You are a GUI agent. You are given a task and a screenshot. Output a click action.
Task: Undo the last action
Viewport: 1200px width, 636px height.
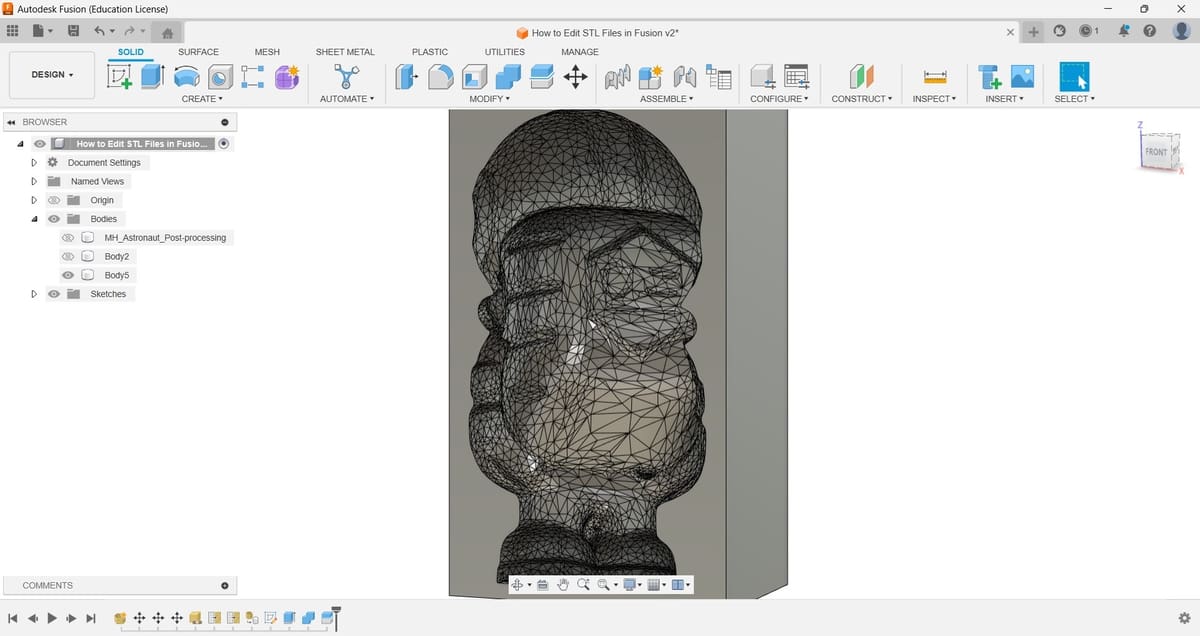click(x=99, y=32)
